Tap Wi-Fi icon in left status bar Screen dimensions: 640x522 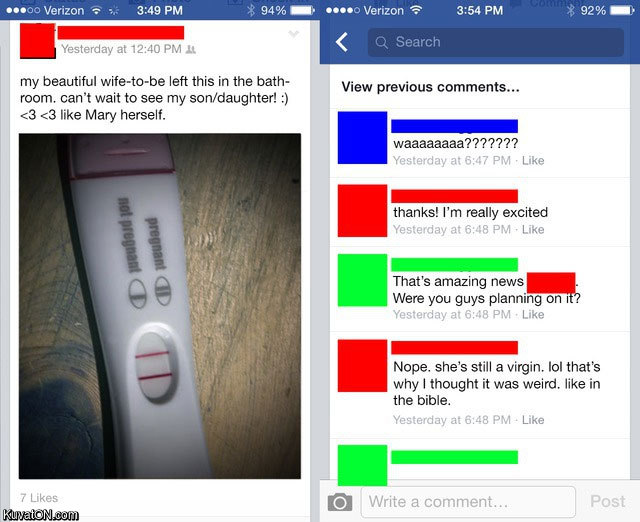point(96,10)
